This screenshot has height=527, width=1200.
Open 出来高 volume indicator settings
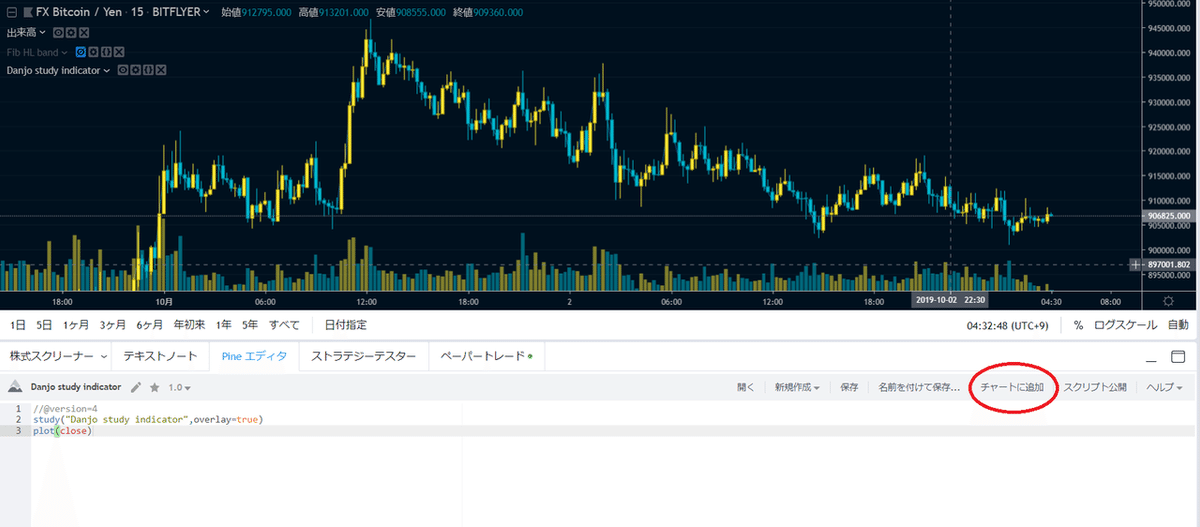click(x=72, y=33)
